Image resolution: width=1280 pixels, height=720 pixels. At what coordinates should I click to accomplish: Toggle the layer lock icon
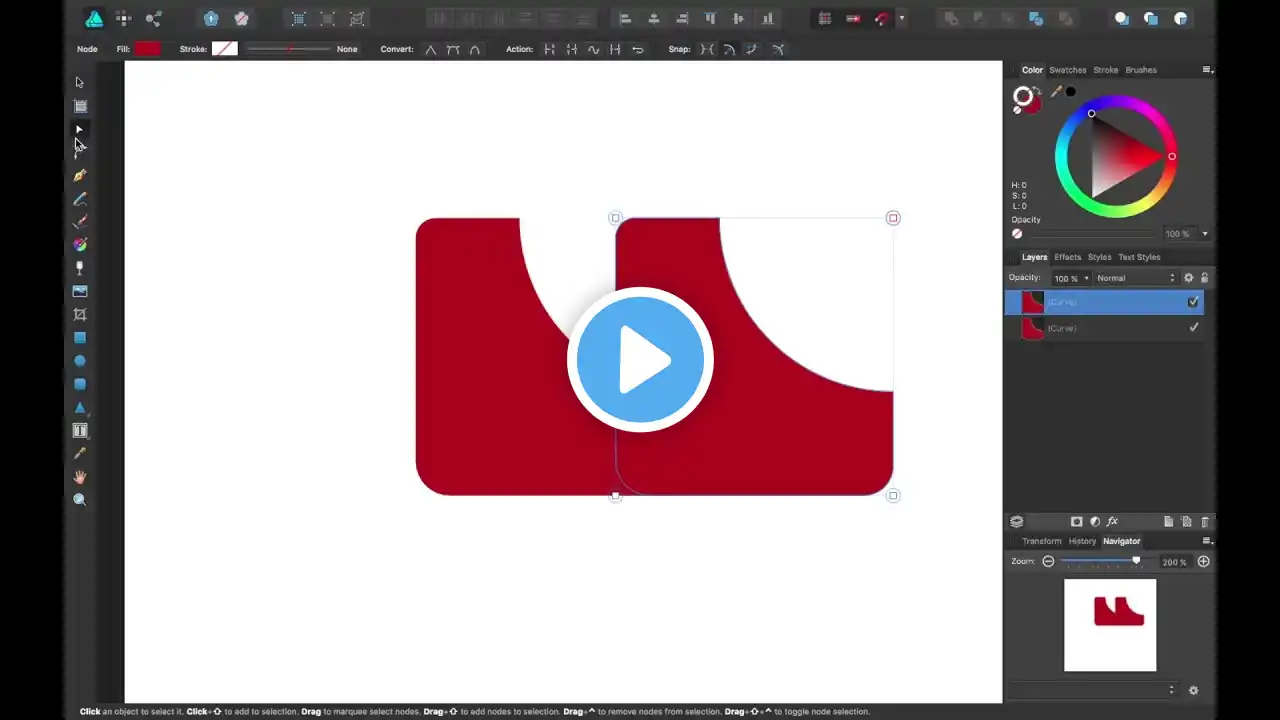click(1204, 278)
